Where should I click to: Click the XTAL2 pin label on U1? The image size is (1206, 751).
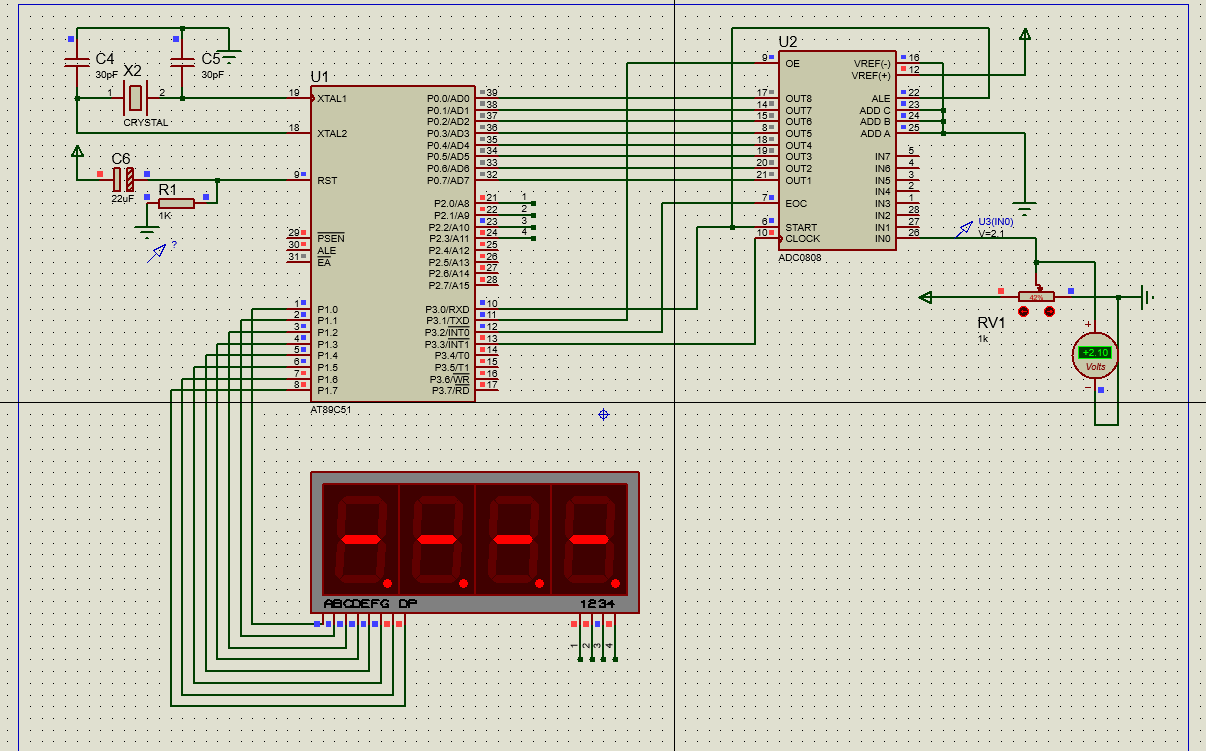click(332, 133)
